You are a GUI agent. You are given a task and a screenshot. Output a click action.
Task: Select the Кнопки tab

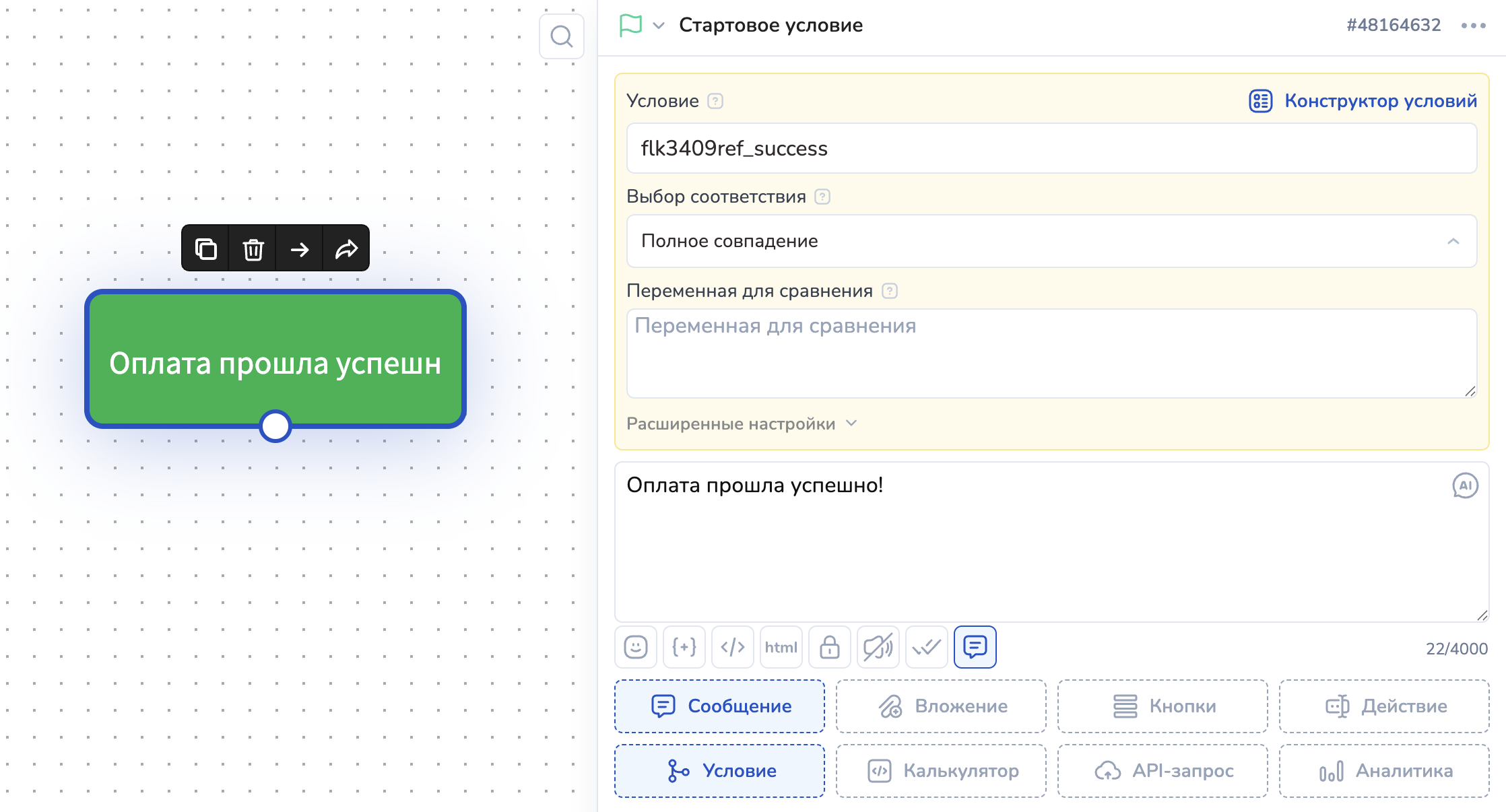1163,706
